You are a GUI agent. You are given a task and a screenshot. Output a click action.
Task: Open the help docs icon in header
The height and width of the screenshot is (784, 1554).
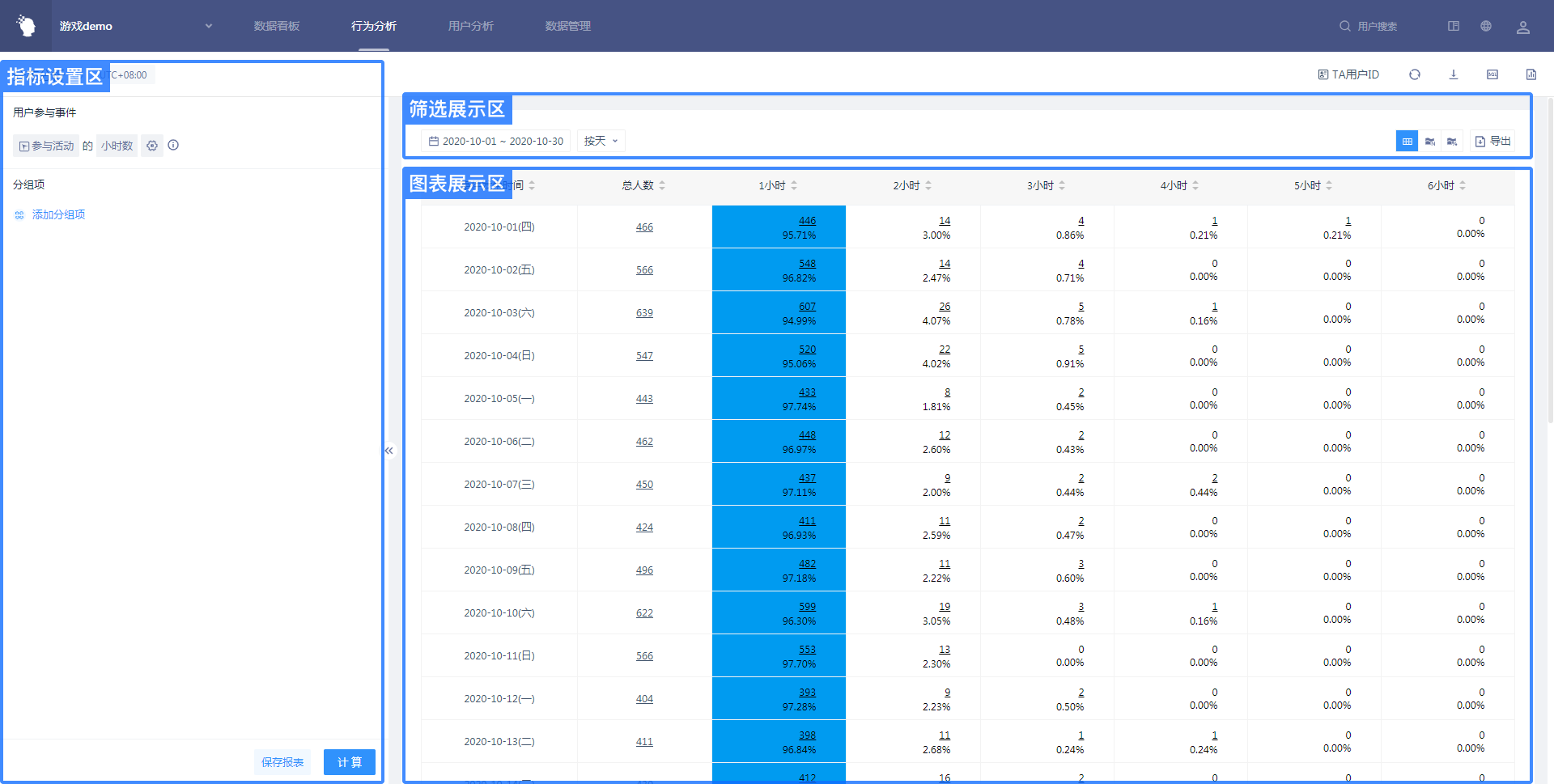tap(1453, 26)
